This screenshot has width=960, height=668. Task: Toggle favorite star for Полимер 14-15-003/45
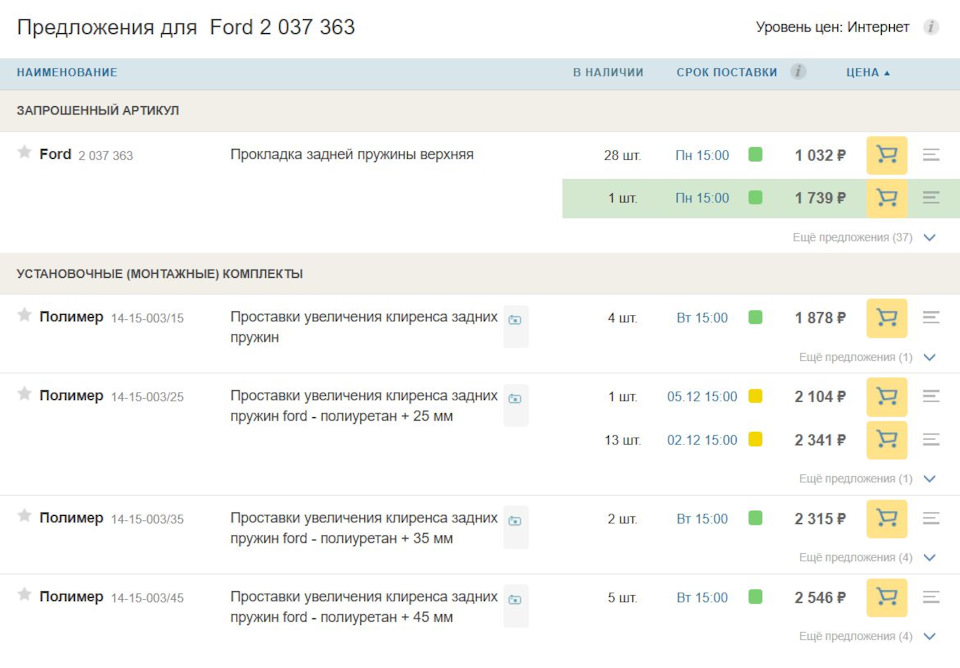coord(25,595)
